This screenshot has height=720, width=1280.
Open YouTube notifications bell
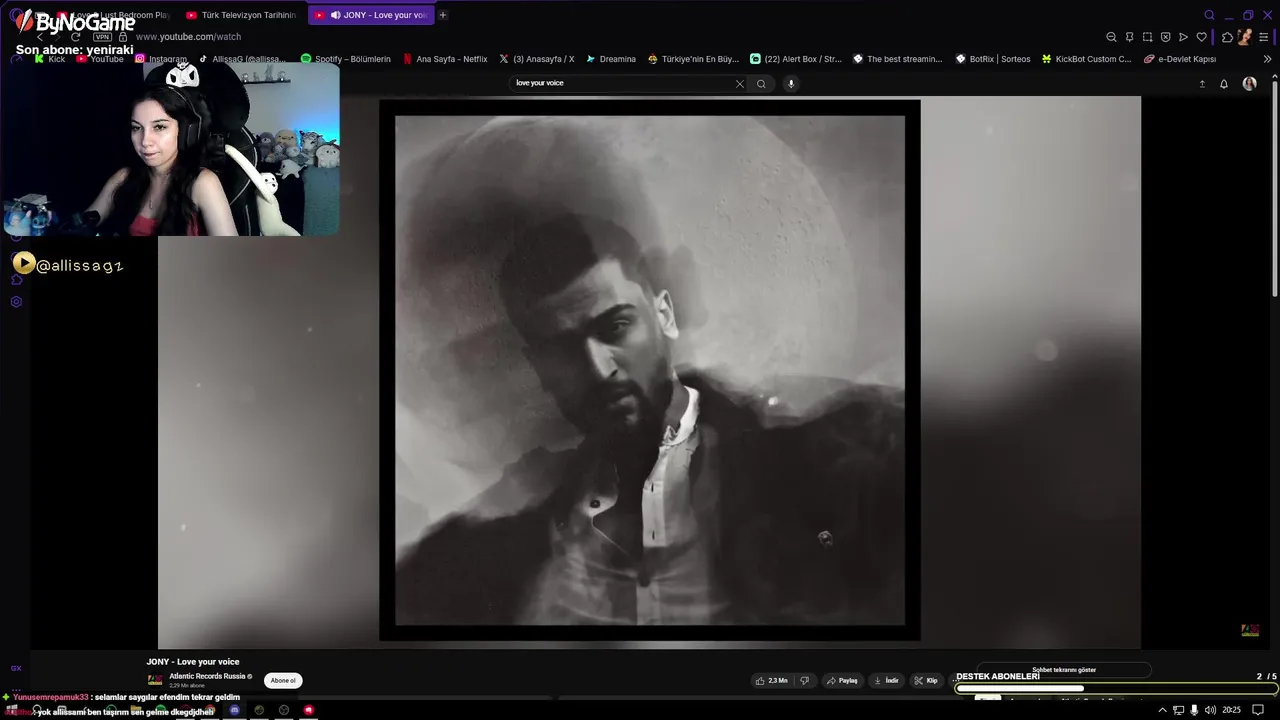1223,84
